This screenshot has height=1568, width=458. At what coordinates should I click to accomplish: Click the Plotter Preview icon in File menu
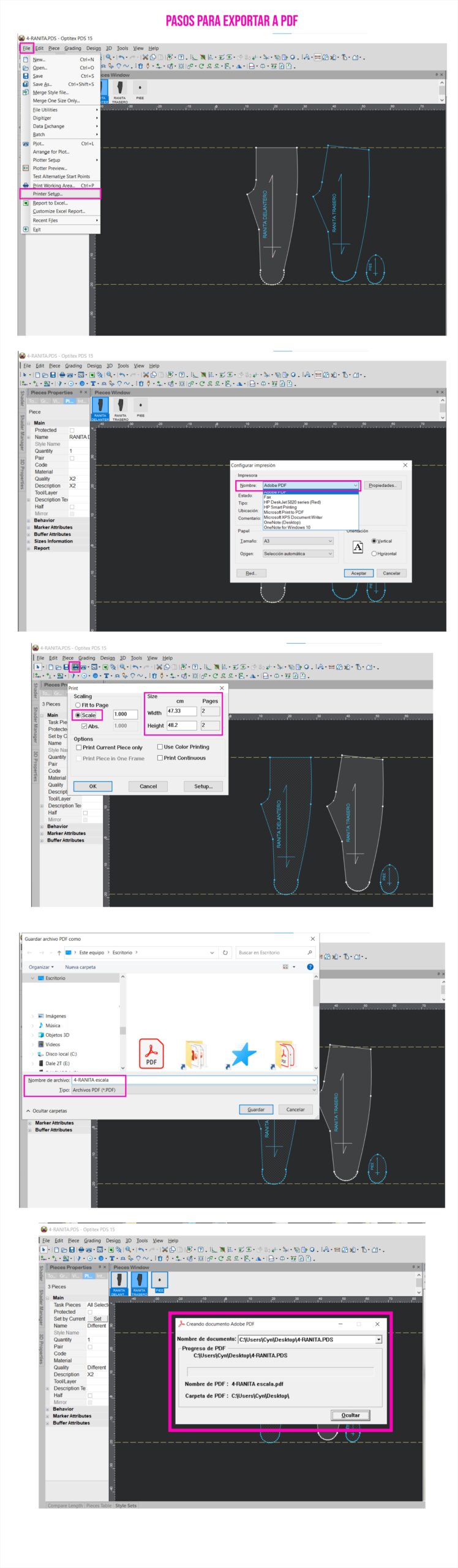click(x=25, y=168)
